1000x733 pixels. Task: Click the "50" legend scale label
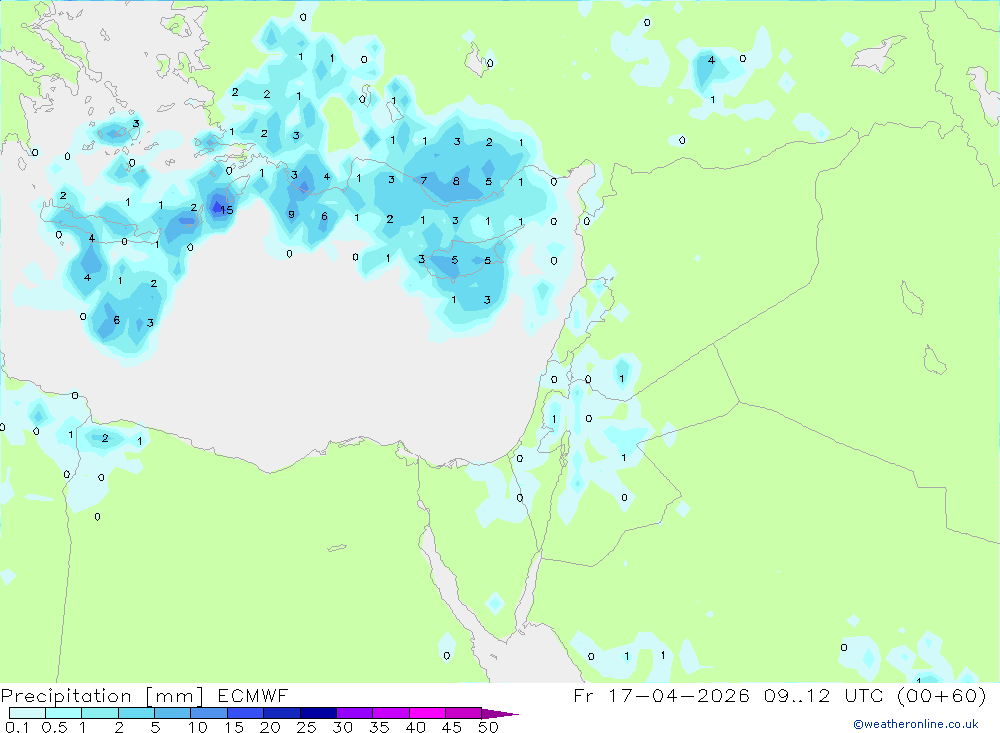point(488,727)
